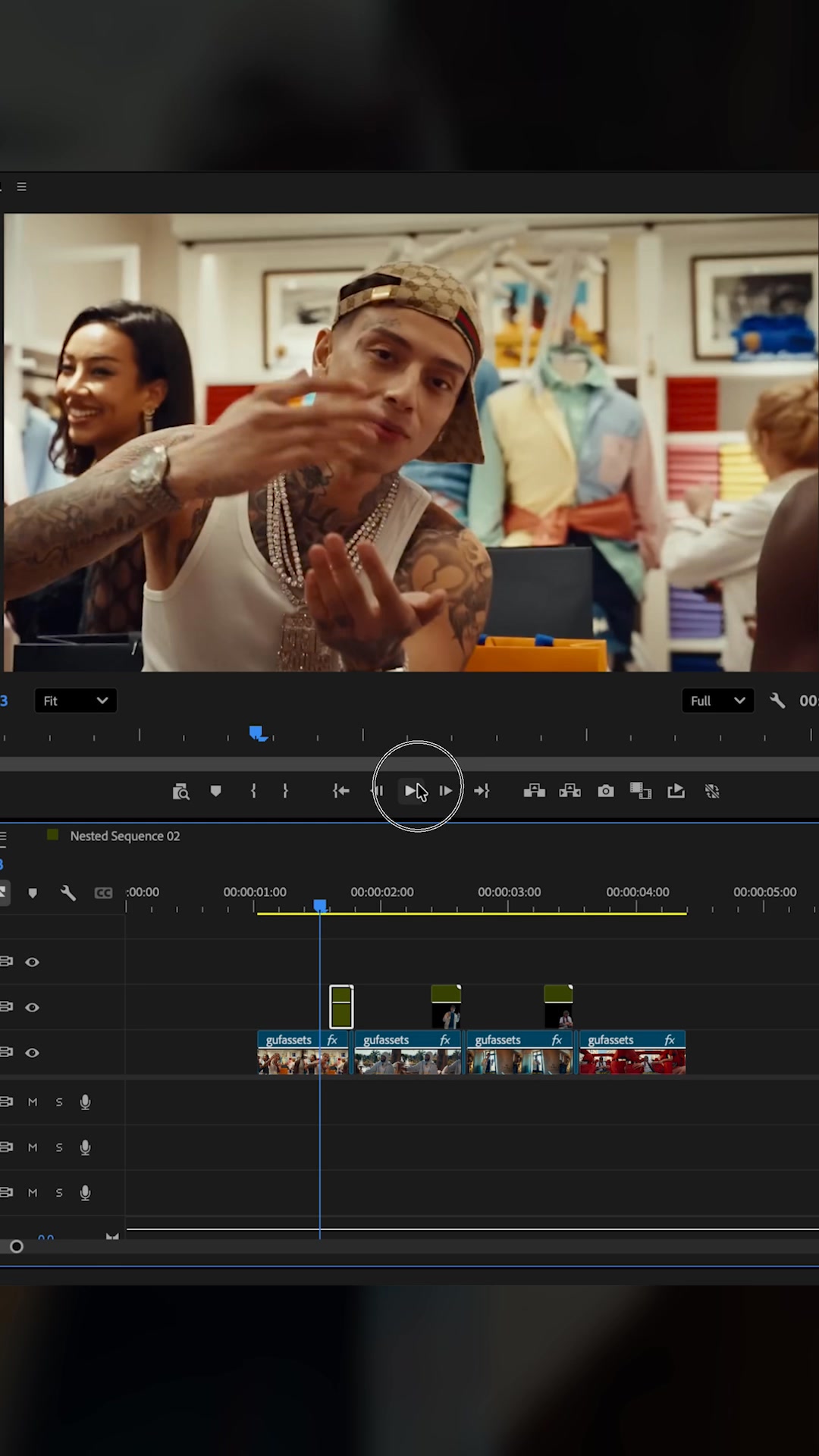Go to In point
The width and height of the screenshot is (819, 1456).
click(341, 791)
